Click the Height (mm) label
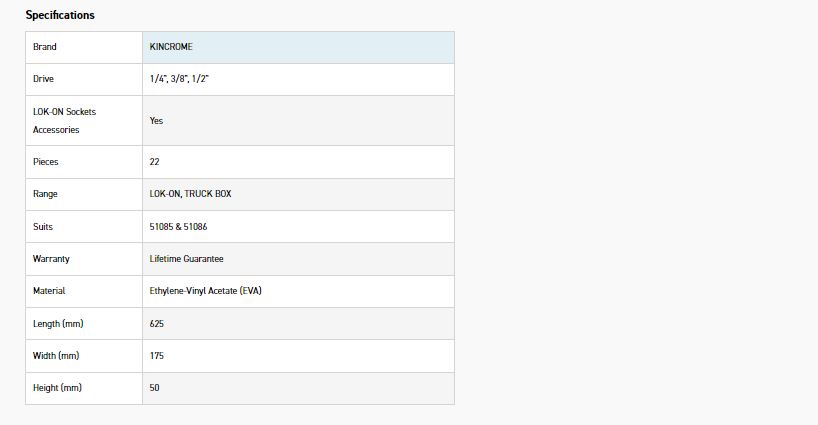Viewport: 818px width, 425px height. (x=57, y=388)
